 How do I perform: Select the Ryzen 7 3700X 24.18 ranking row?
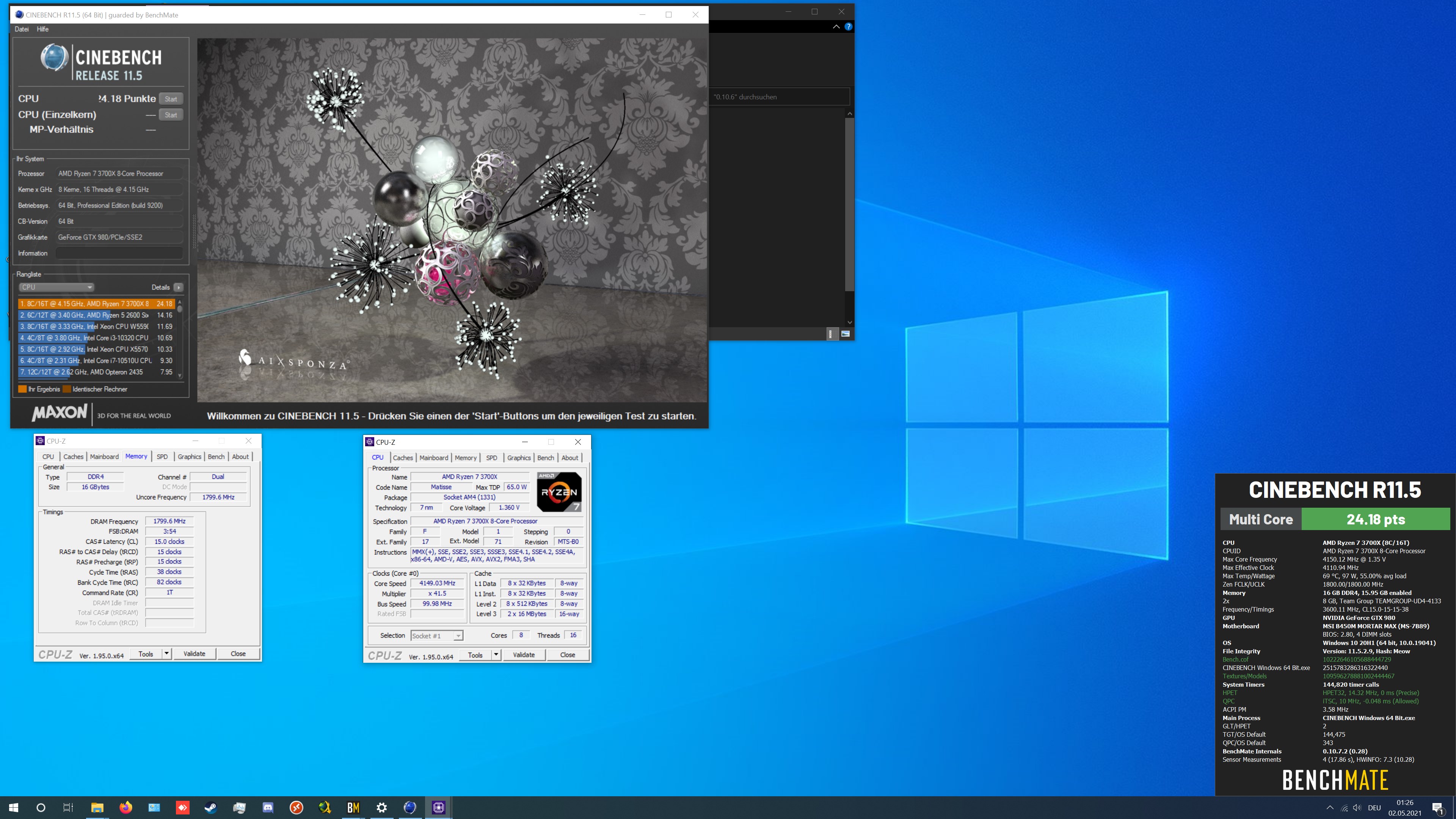point(97,303)
